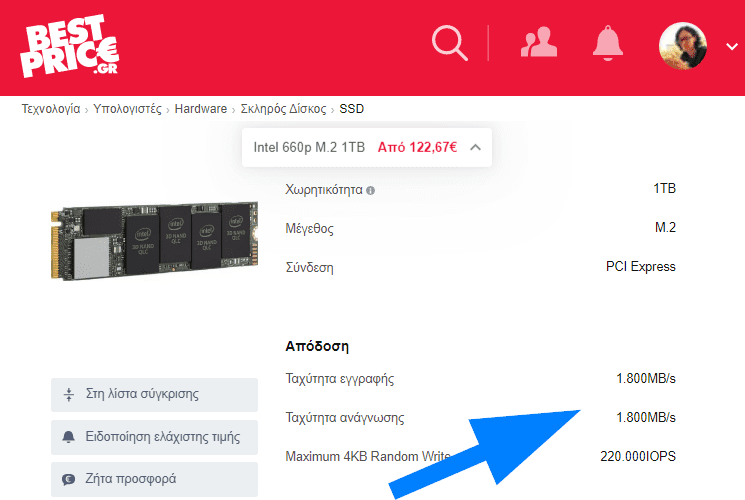This screenshot has height=500, width=745.
Task: Click the 220.000IOPS value
Action: point(638,456)
